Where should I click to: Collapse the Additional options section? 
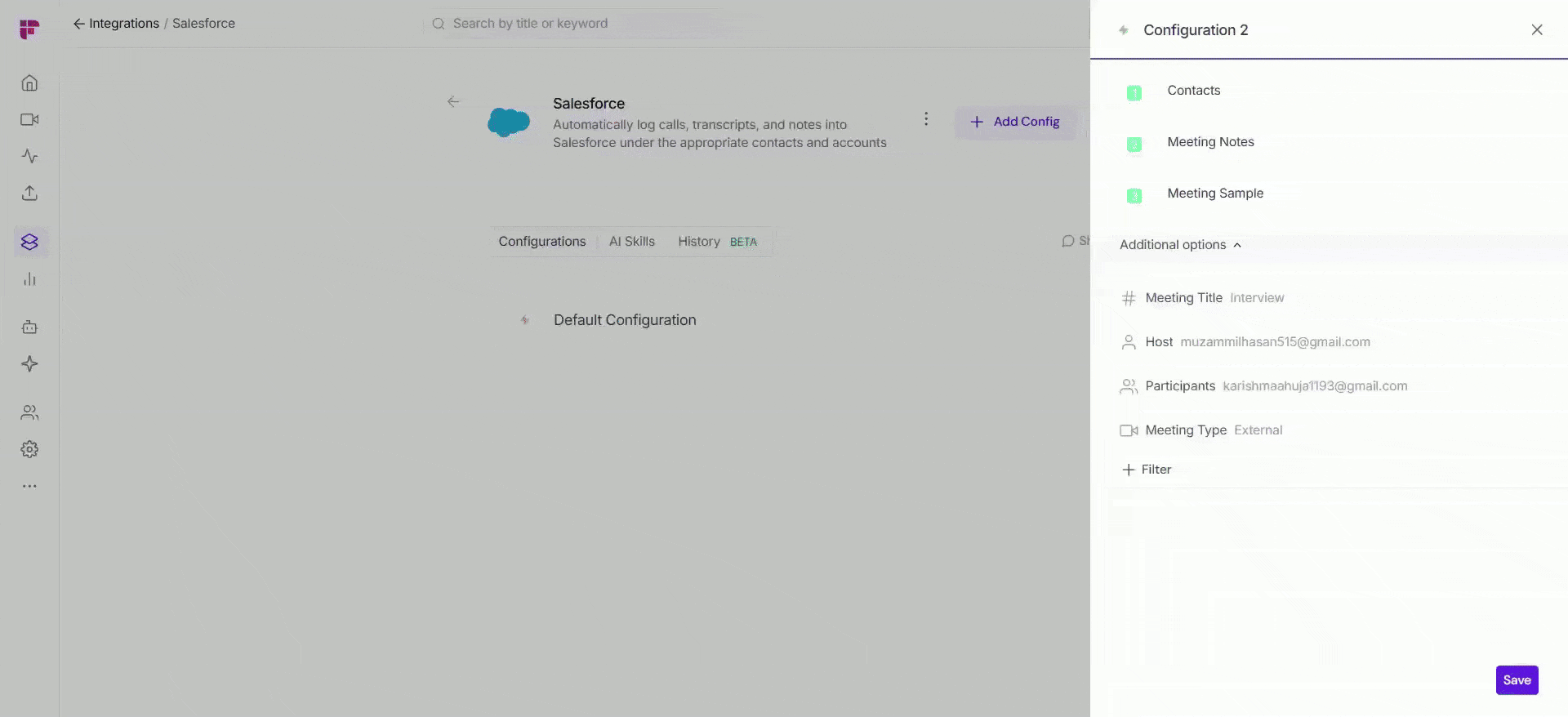click(x=1181, y=245)
